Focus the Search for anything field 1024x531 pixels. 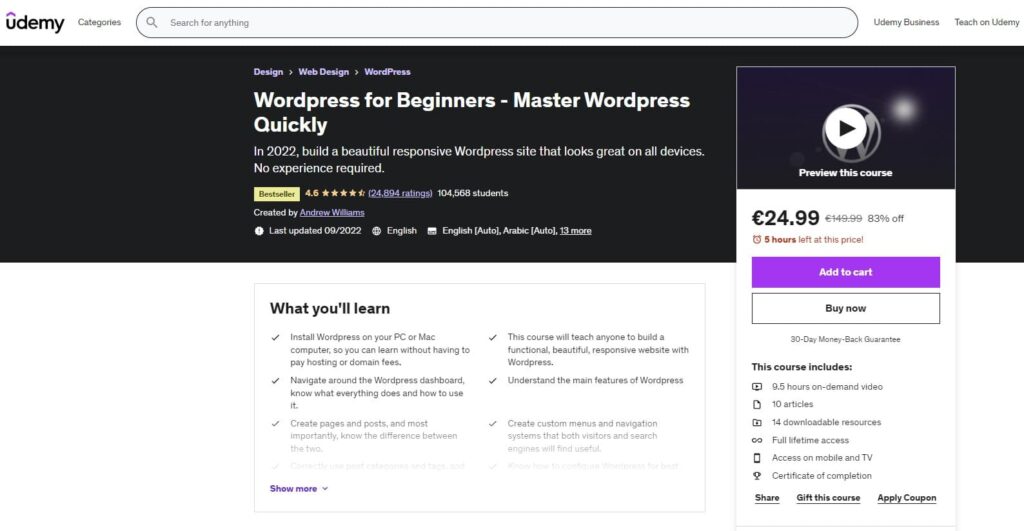[497, 22]
